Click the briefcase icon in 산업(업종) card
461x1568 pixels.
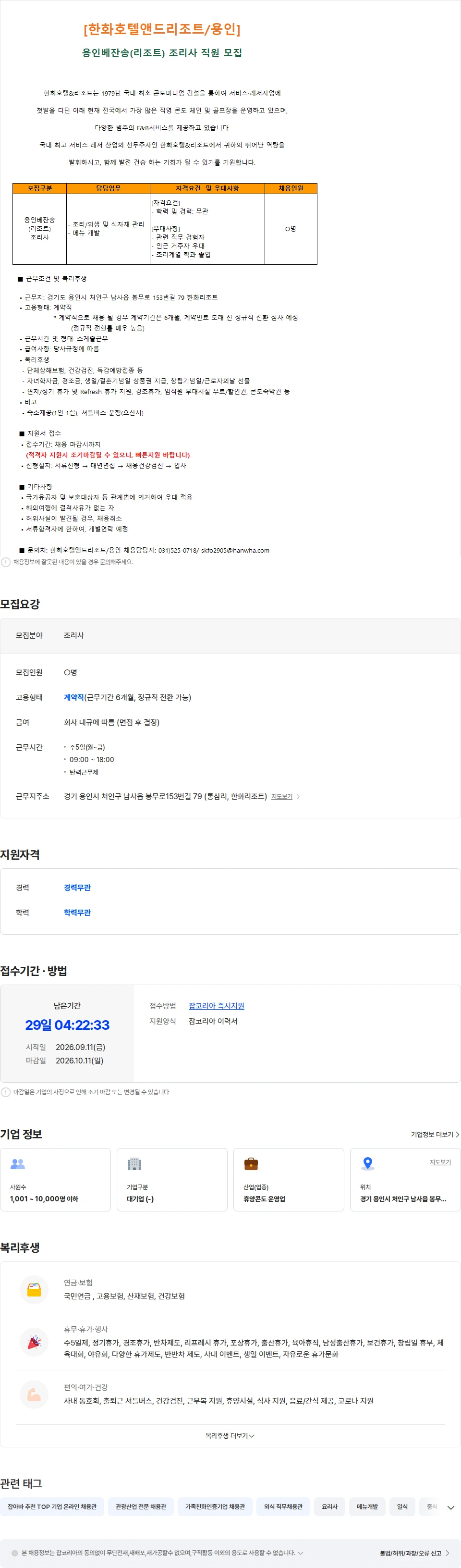pyautogui.click(x=251, y=1163)
